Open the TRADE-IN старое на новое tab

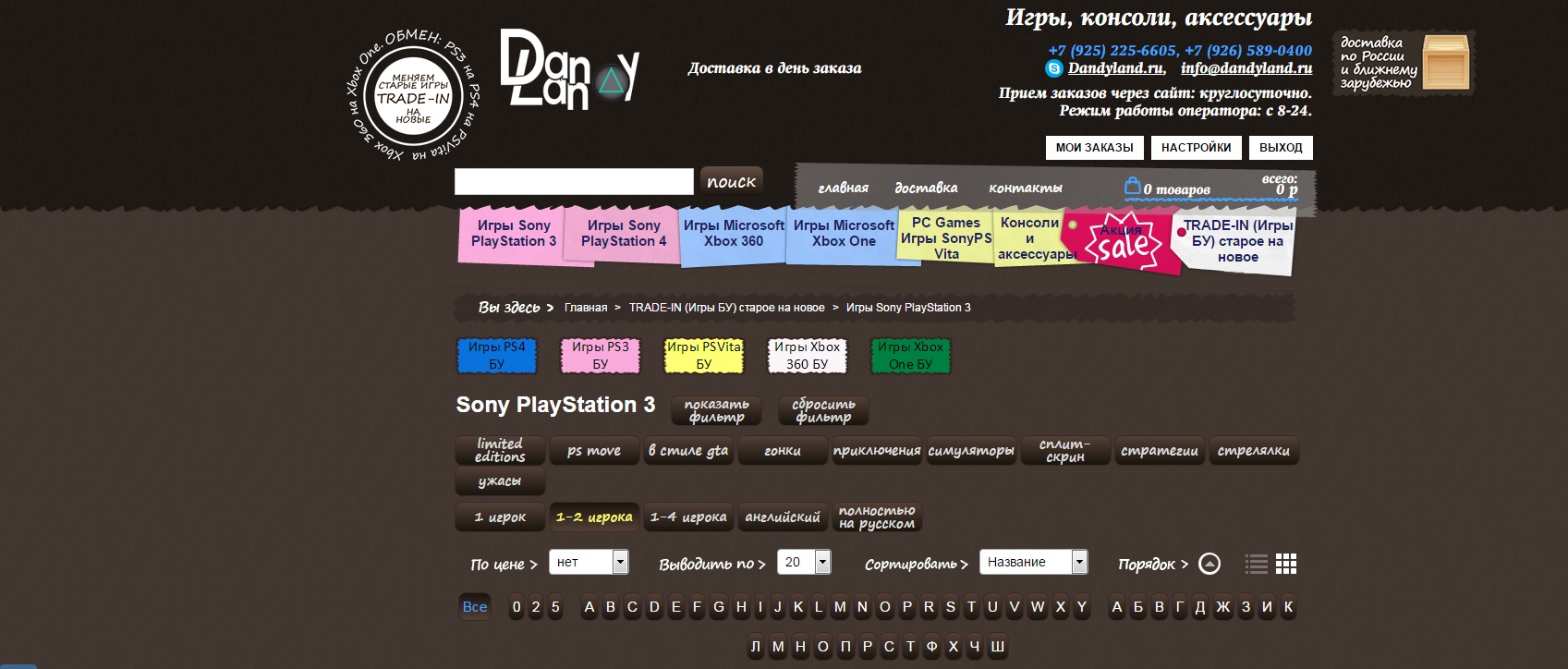[1237, 242]
